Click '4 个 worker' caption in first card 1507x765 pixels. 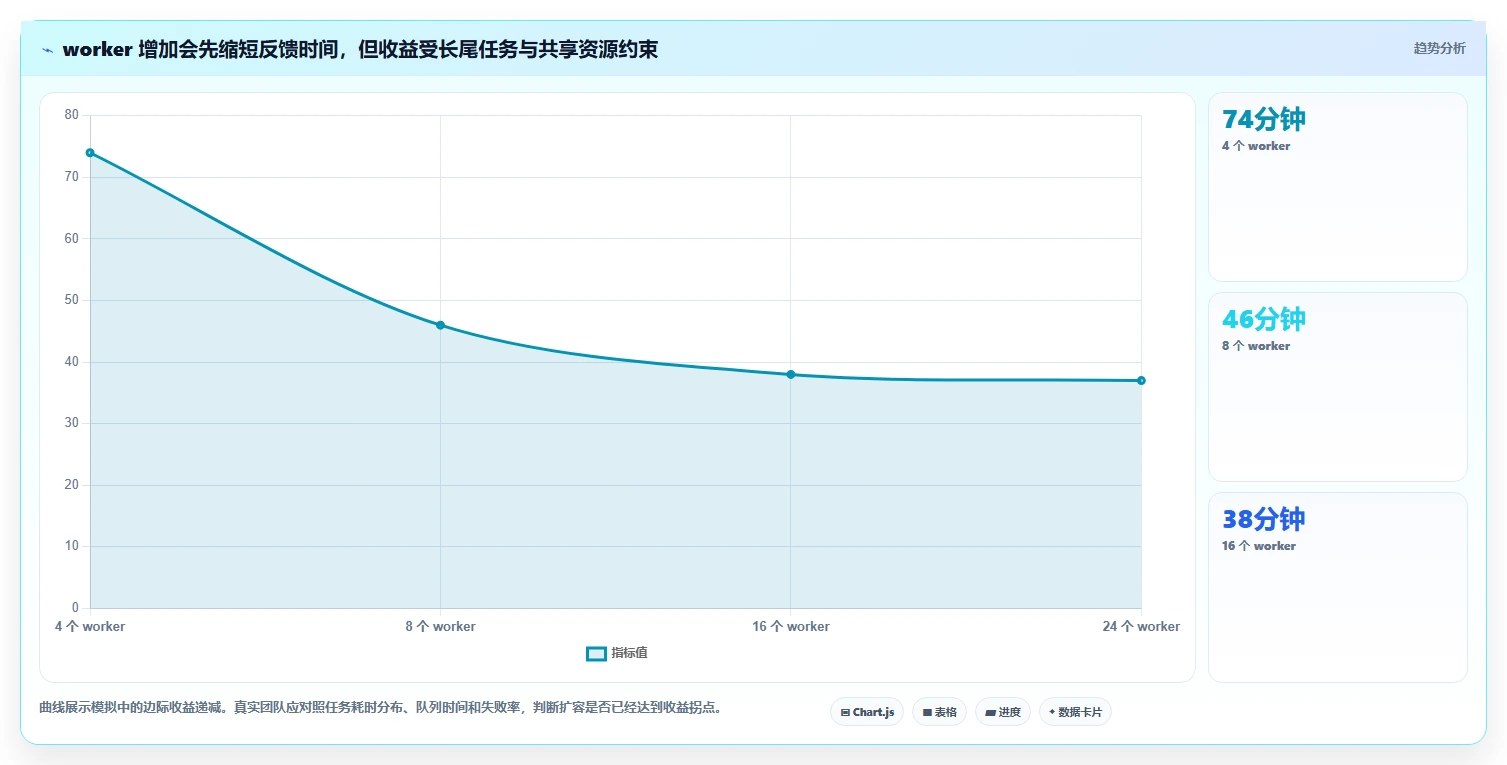click(x=1256, y=146)
